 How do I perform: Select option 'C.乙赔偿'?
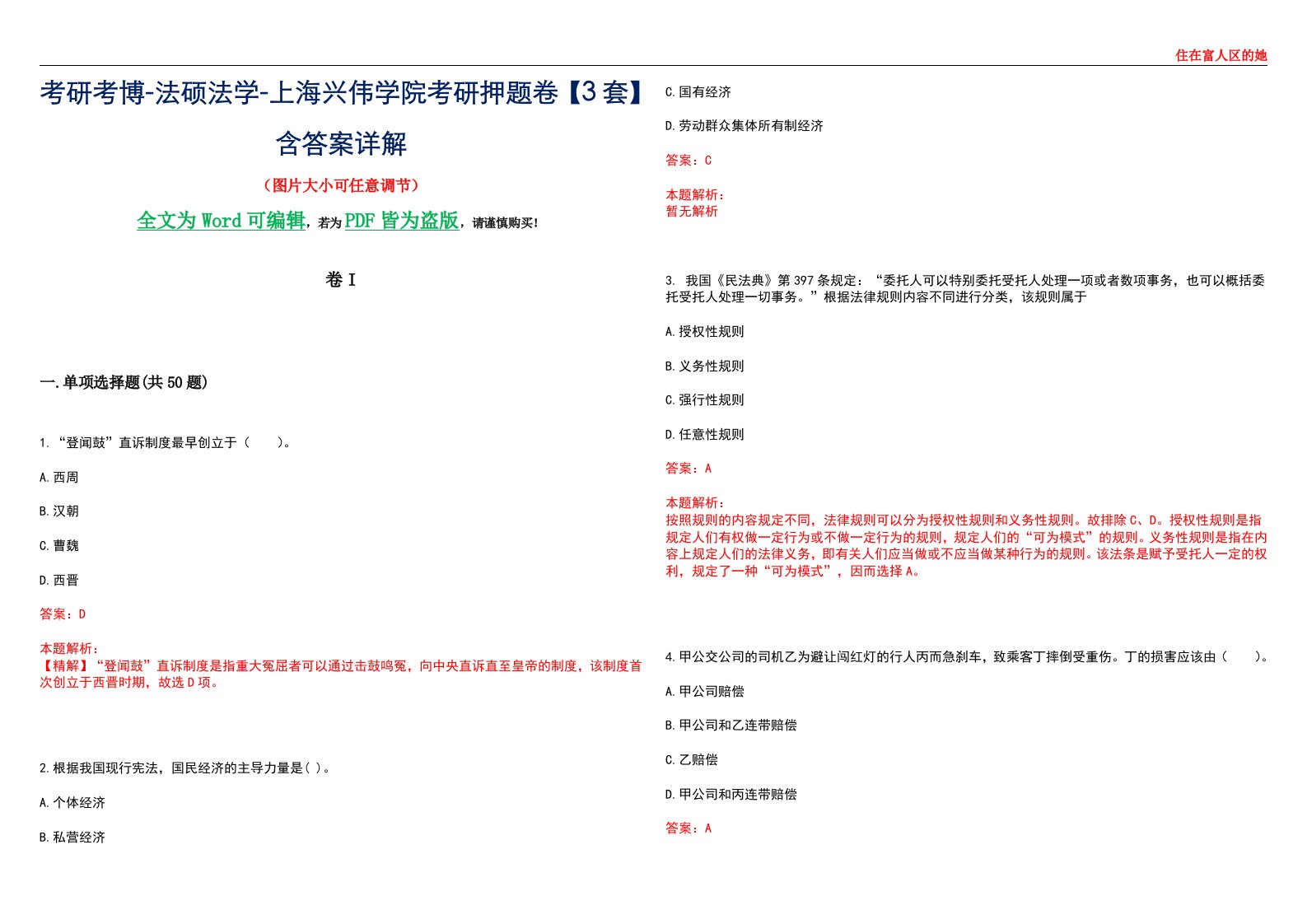(692, 760)
